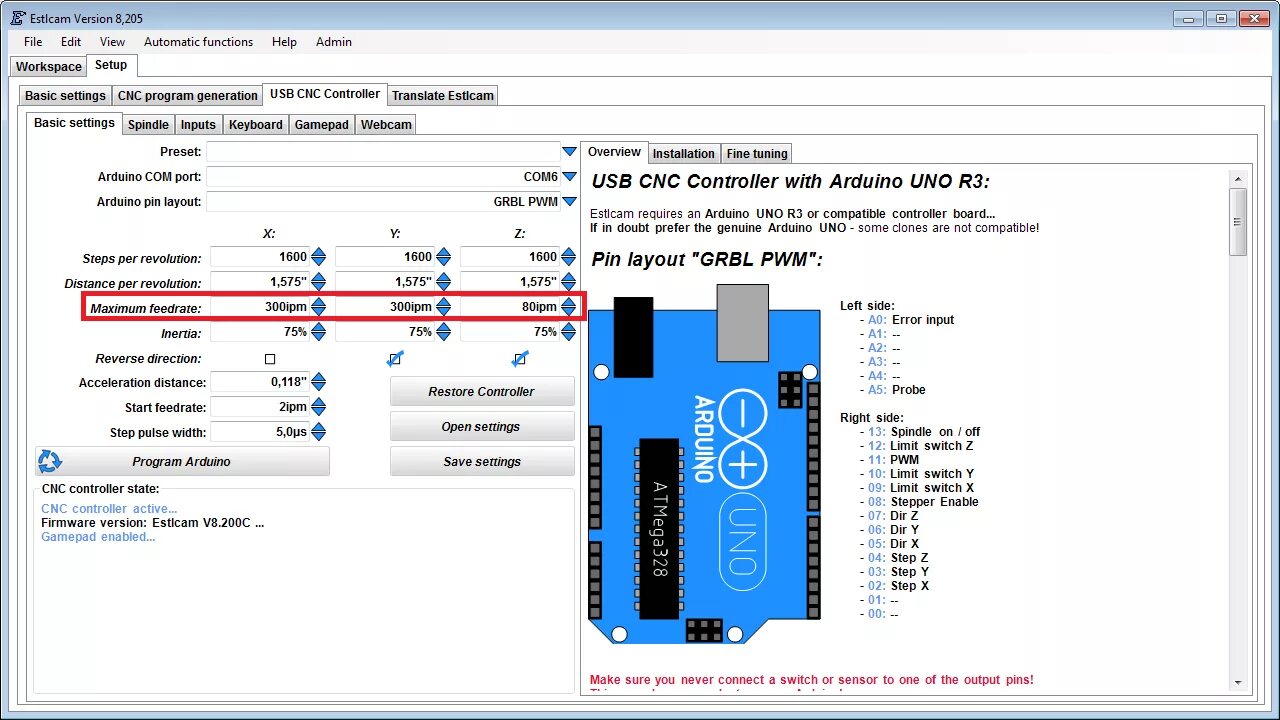Adjust X maximum feedrate spinner
The height and width of the screenshot is (720, 1280).
click(318, 307)
